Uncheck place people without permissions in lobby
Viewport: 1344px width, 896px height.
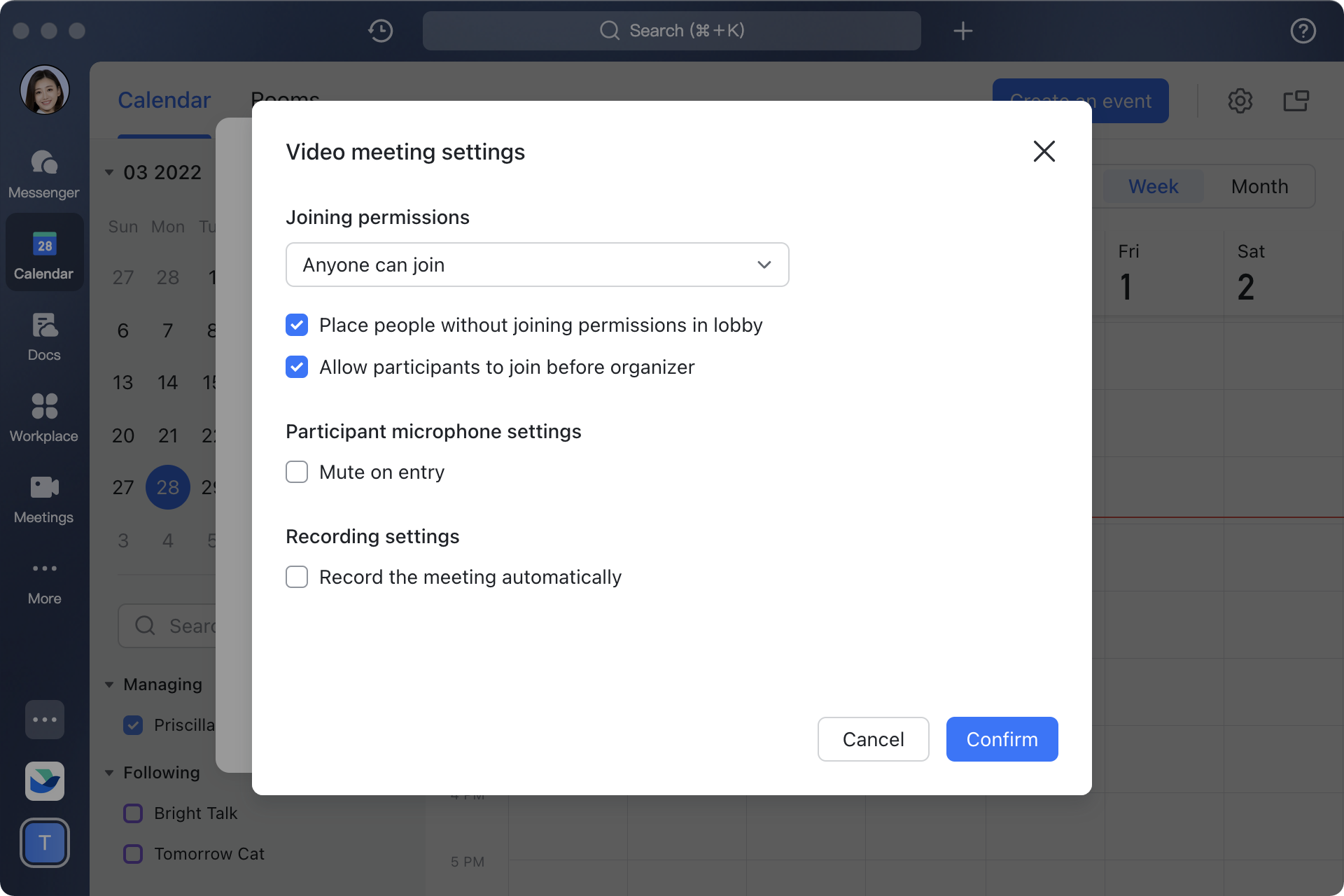click(297, 325)
